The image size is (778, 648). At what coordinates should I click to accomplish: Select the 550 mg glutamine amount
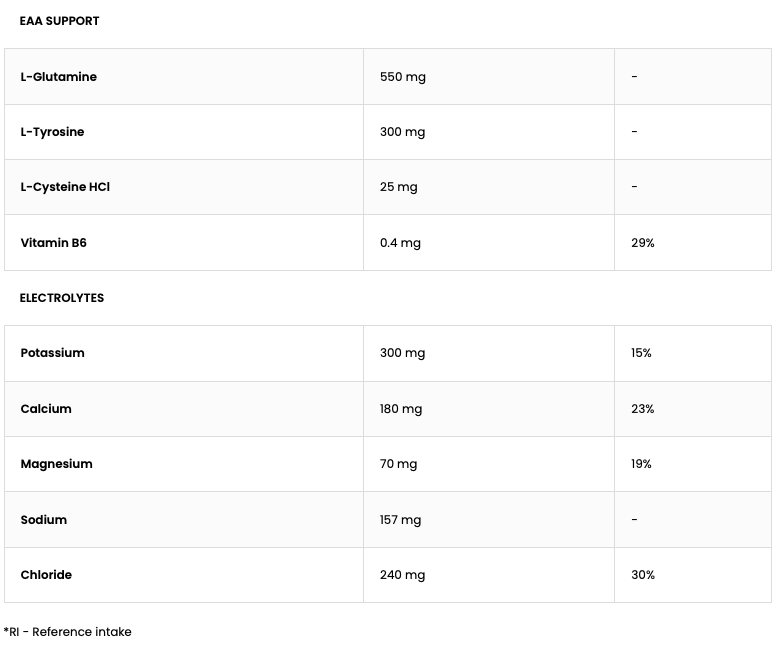(x=402, y=77)
